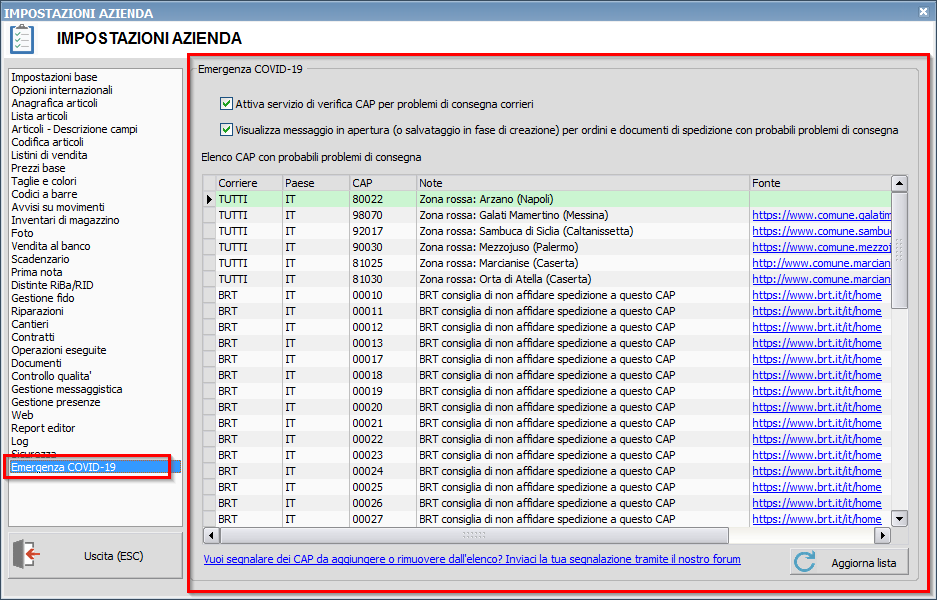The width and height of the screenshot is (937, 600).
Task: Select Distinte RiBa/RID
Action: coord(53,285)
